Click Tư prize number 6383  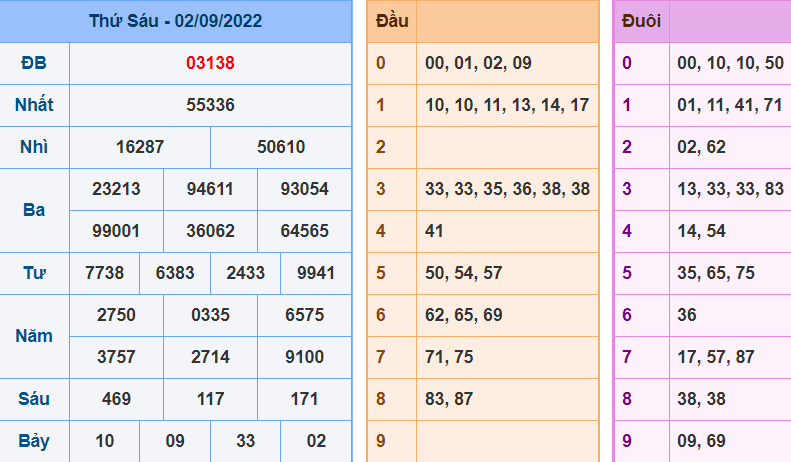tap(175, 273)
